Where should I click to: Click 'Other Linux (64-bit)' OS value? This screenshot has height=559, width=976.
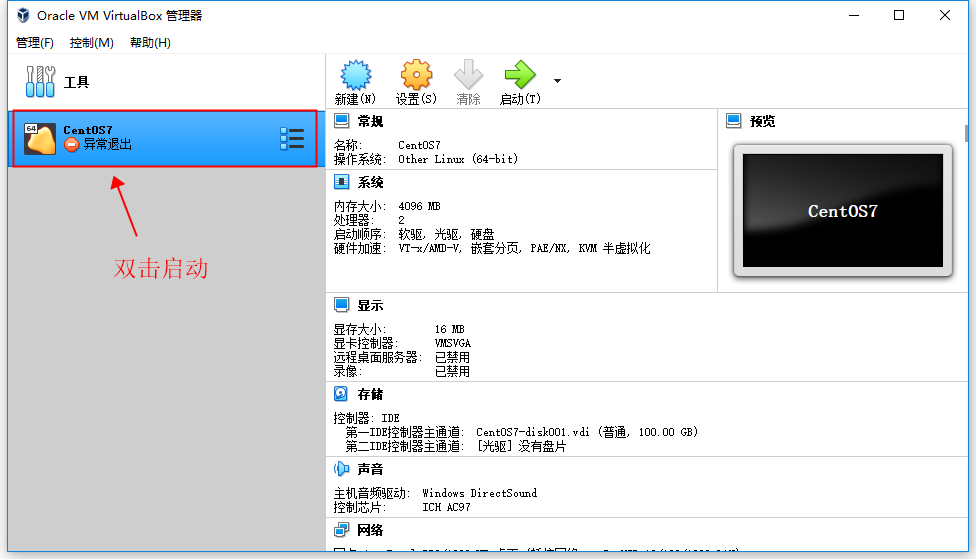click(x=458, y=159)
